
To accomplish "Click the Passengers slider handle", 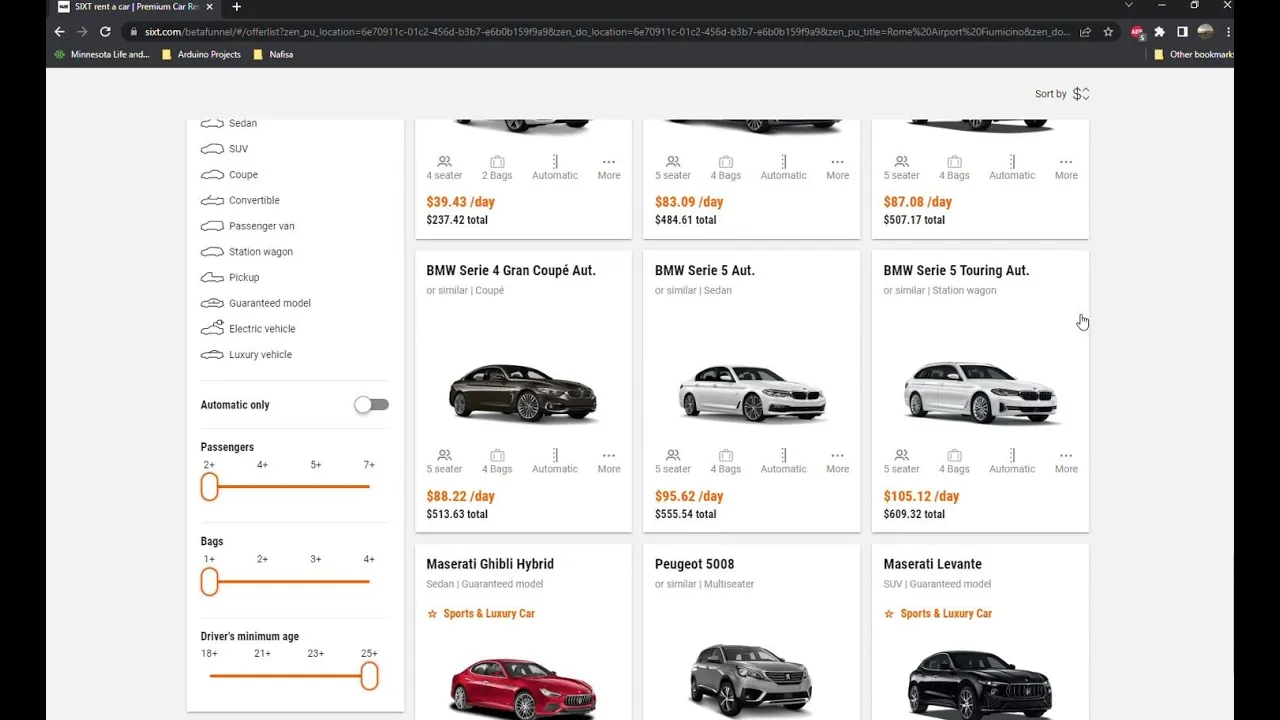I will (209, 487).
